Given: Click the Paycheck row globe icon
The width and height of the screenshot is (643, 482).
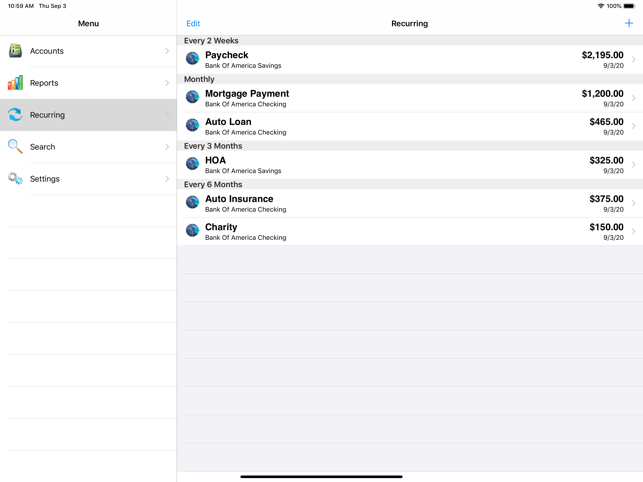Looking at the screenshot, I should click(x=192, y=58).
